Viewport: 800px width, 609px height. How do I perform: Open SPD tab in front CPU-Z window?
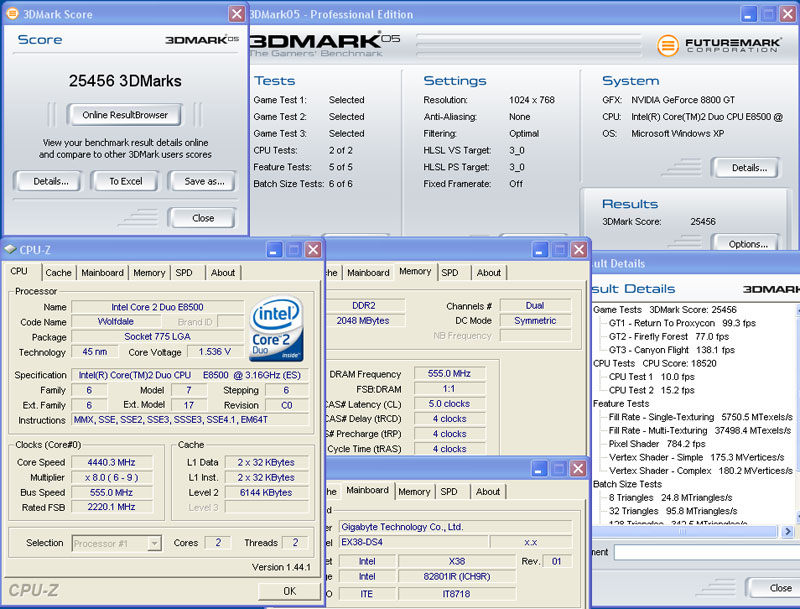click(184, 273)
